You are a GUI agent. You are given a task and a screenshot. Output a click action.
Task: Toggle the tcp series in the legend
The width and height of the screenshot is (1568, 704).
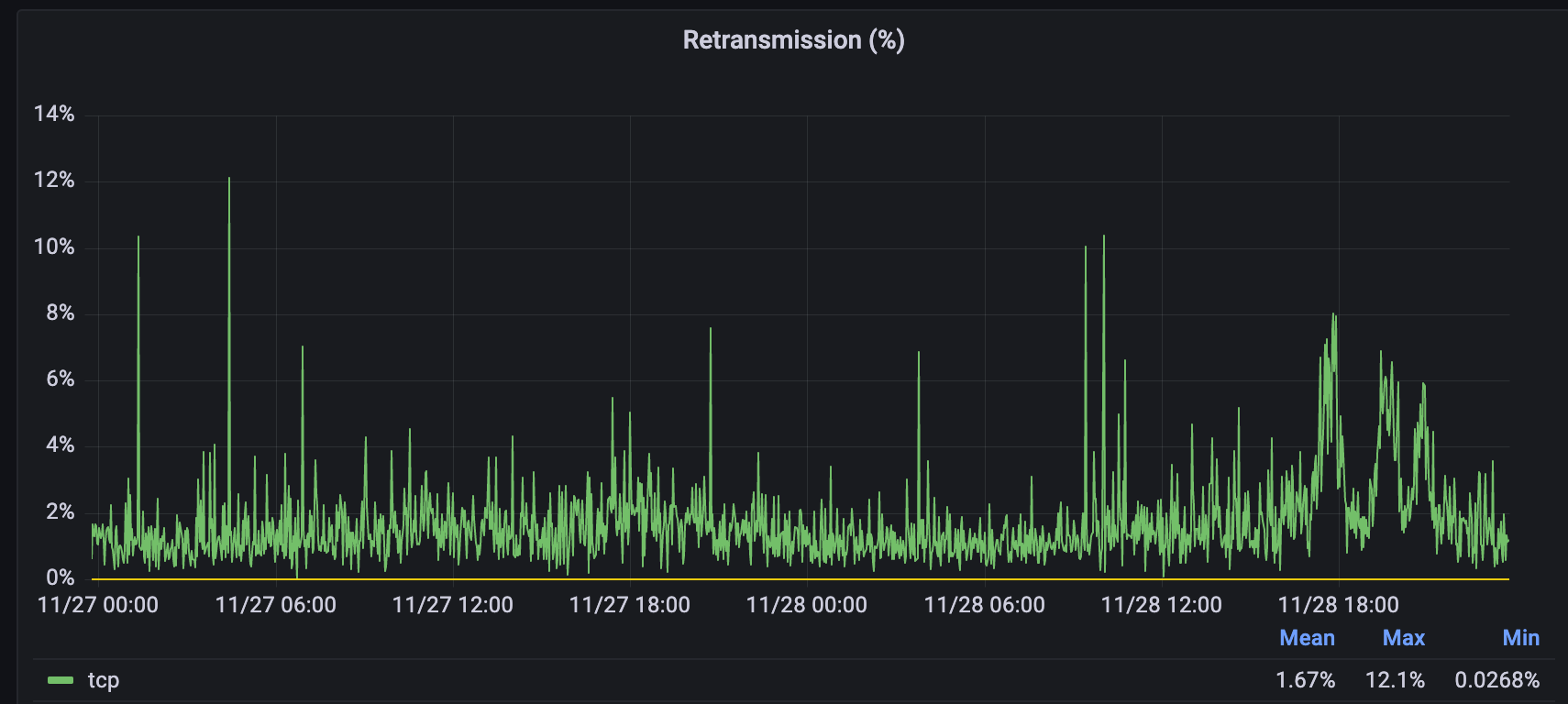104,680
